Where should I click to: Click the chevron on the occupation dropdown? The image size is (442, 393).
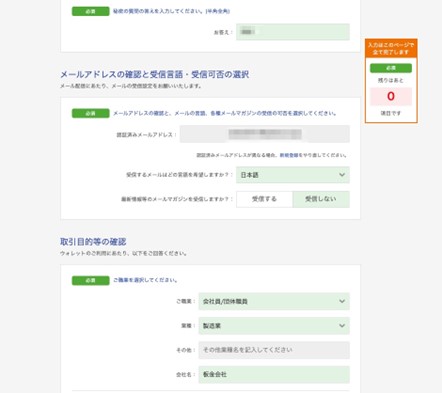[x=342, y=301]
